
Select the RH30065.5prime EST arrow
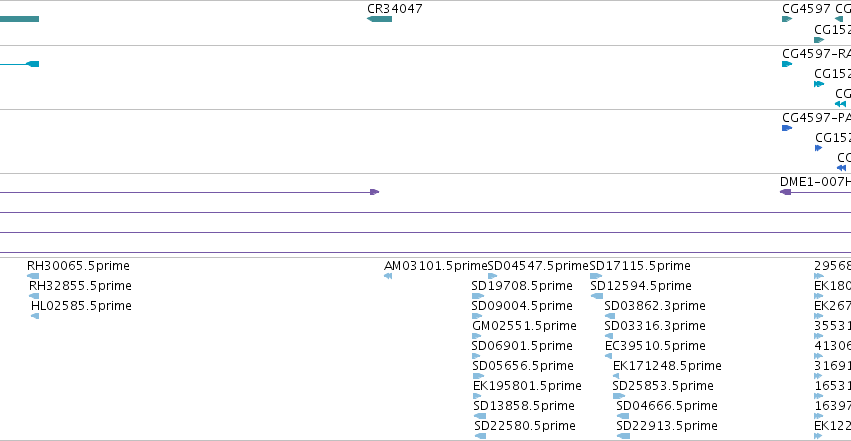[x=33, y=276]
